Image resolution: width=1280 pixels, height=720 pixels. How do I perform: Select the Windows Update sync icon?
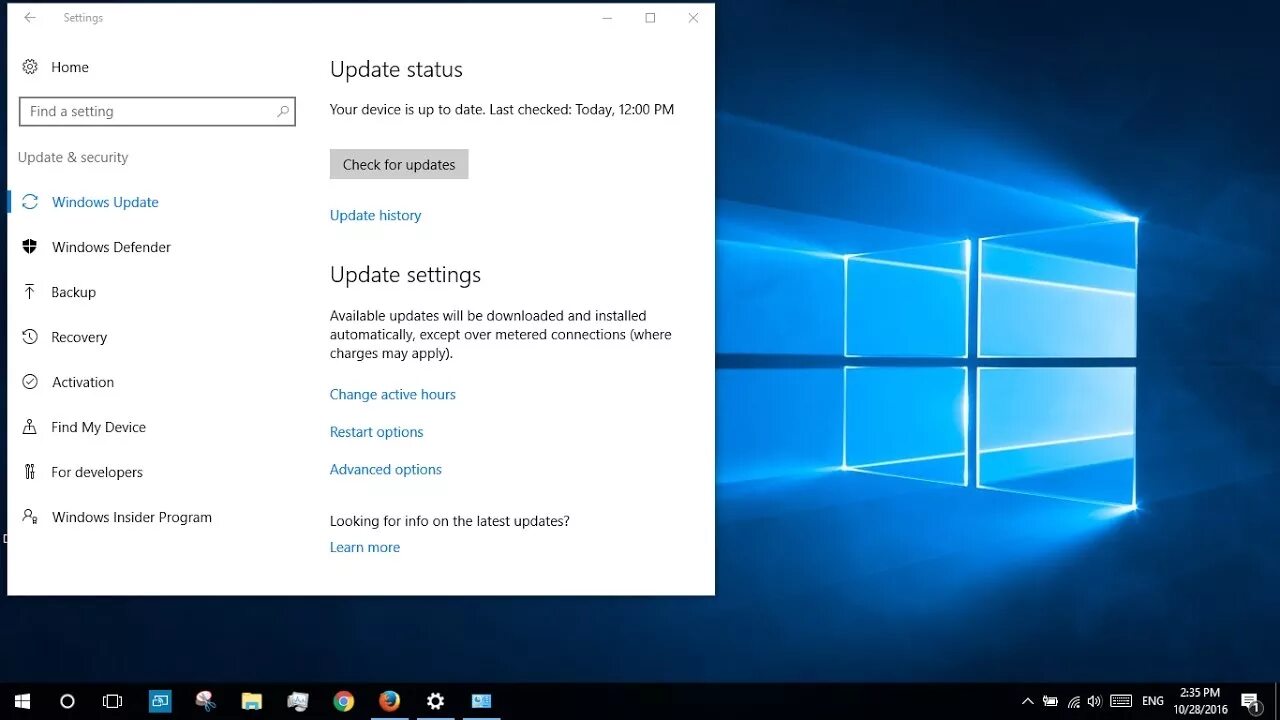click(x=30, y=202)
